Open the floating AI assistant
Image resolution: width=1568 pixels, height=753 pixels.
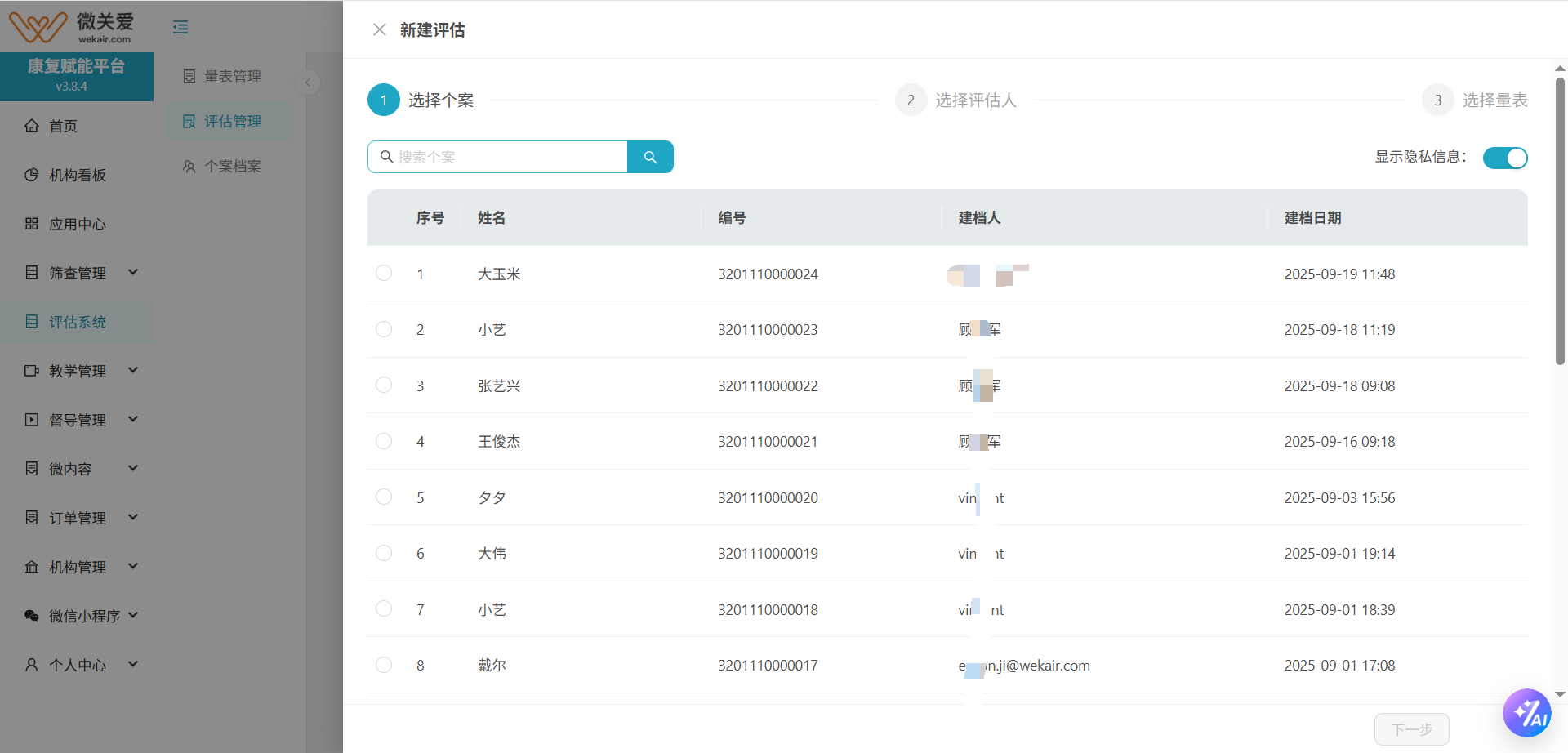point(1527,712)
